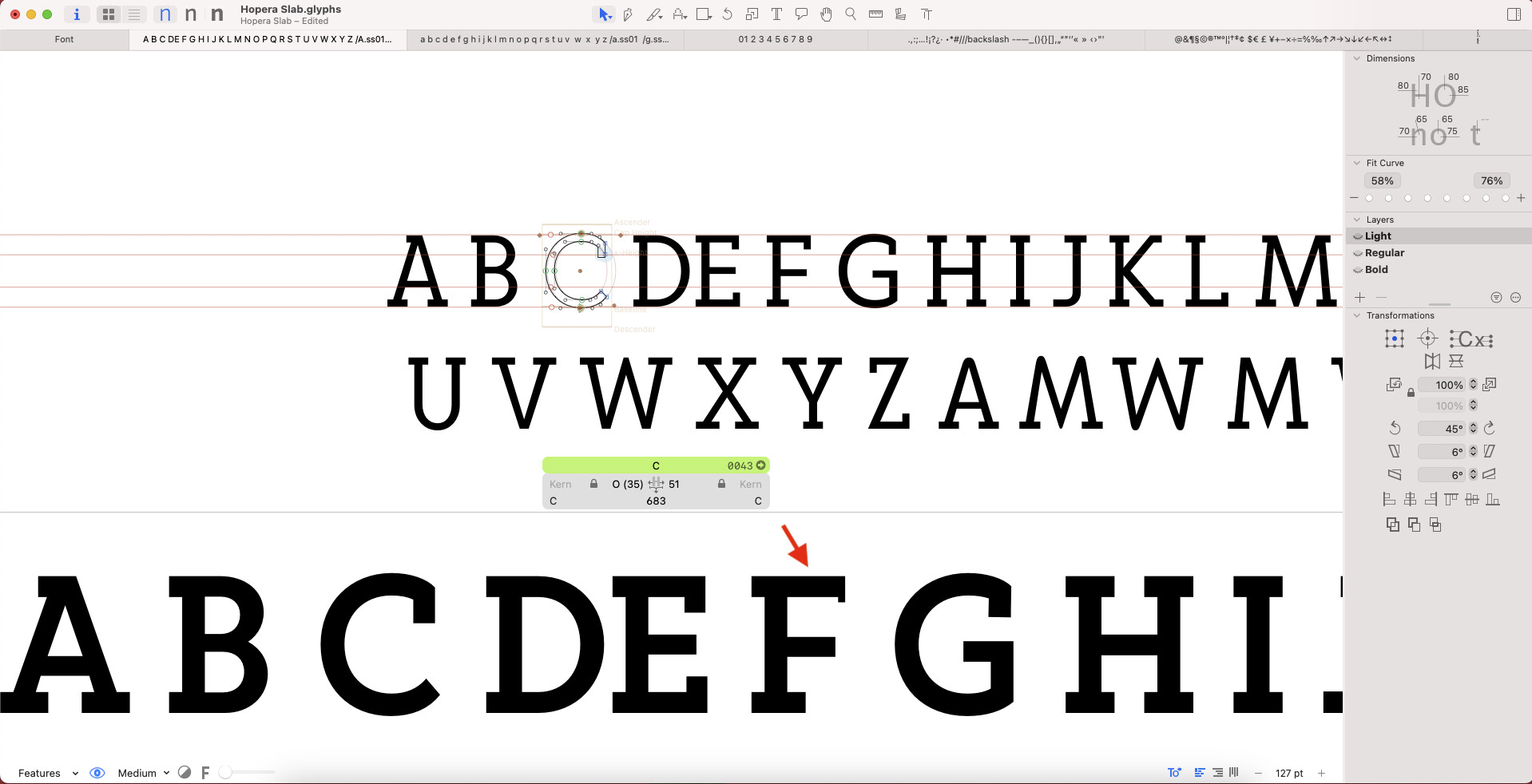Image resolution: width=1532 pixels, height=784 pixels.
Task: Click the rotate clockwise icon
Action: coord(1490,429)
